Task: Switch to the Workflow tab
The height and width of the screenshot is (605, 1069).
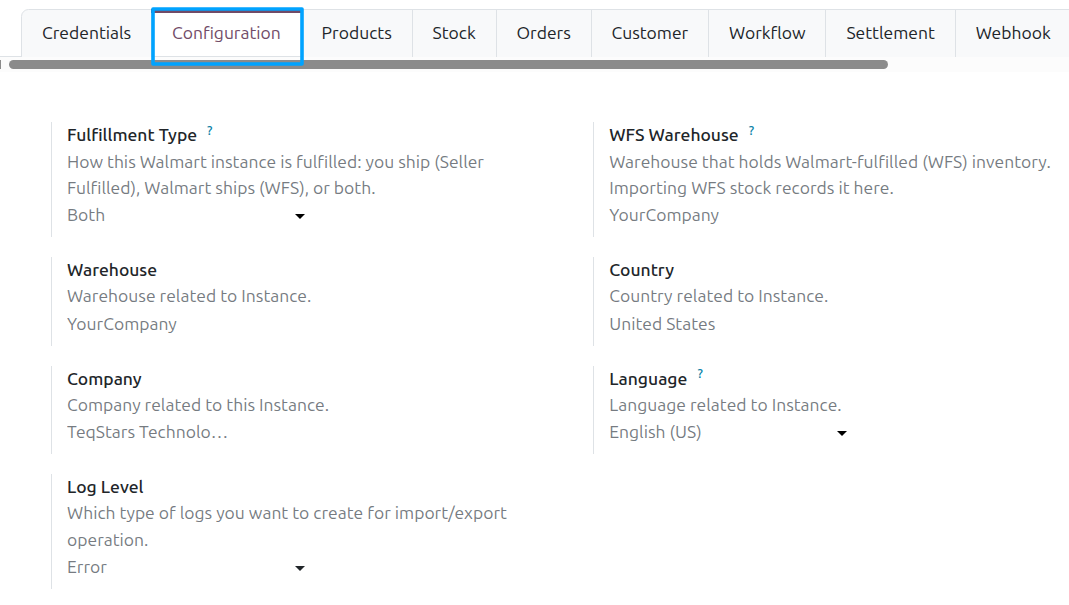Action: pos(767,33)
